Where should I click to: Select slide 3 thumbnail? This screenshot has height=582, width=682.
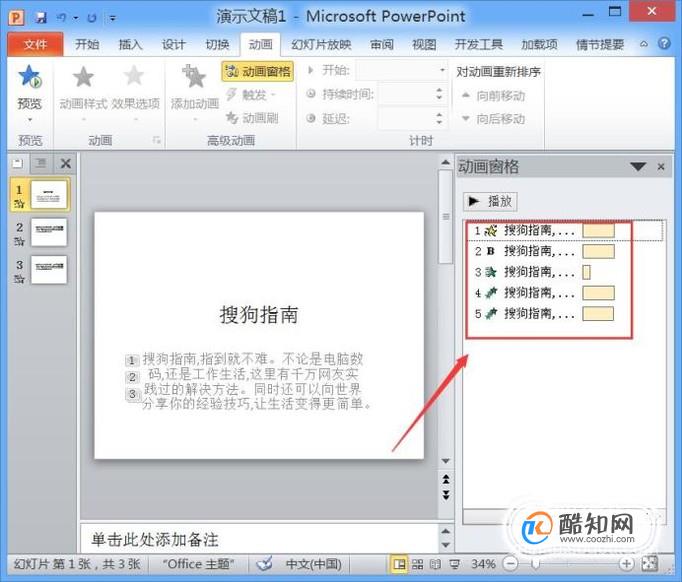(x=49, y=269)
